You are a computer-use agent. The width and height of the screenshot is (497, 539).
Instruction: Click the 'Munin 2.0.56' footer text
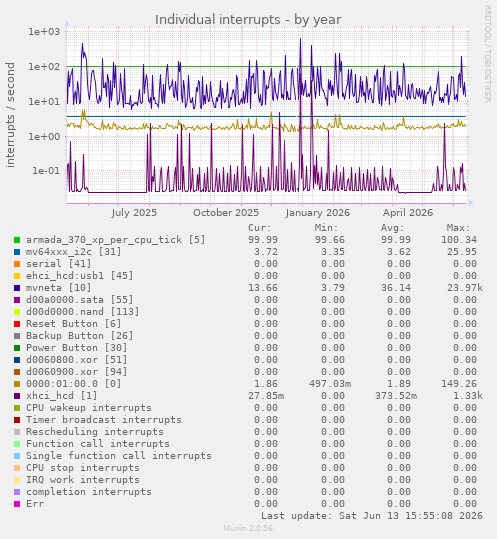tap(248, 528)
